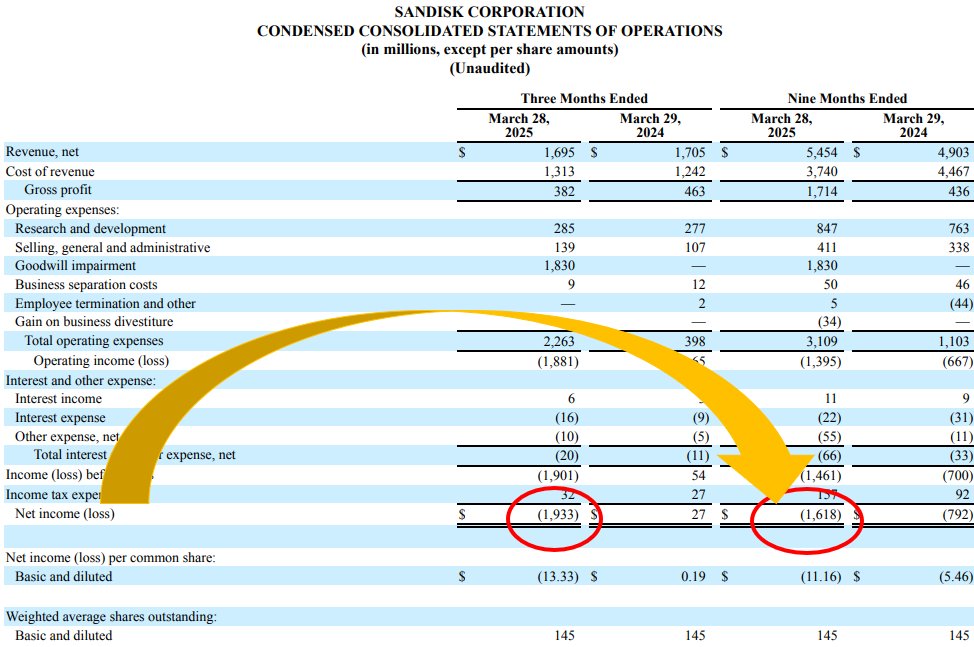Click cost of revenue value 1,242
Image resolution: width=974 pixels, height=647 pixels.
690,171
